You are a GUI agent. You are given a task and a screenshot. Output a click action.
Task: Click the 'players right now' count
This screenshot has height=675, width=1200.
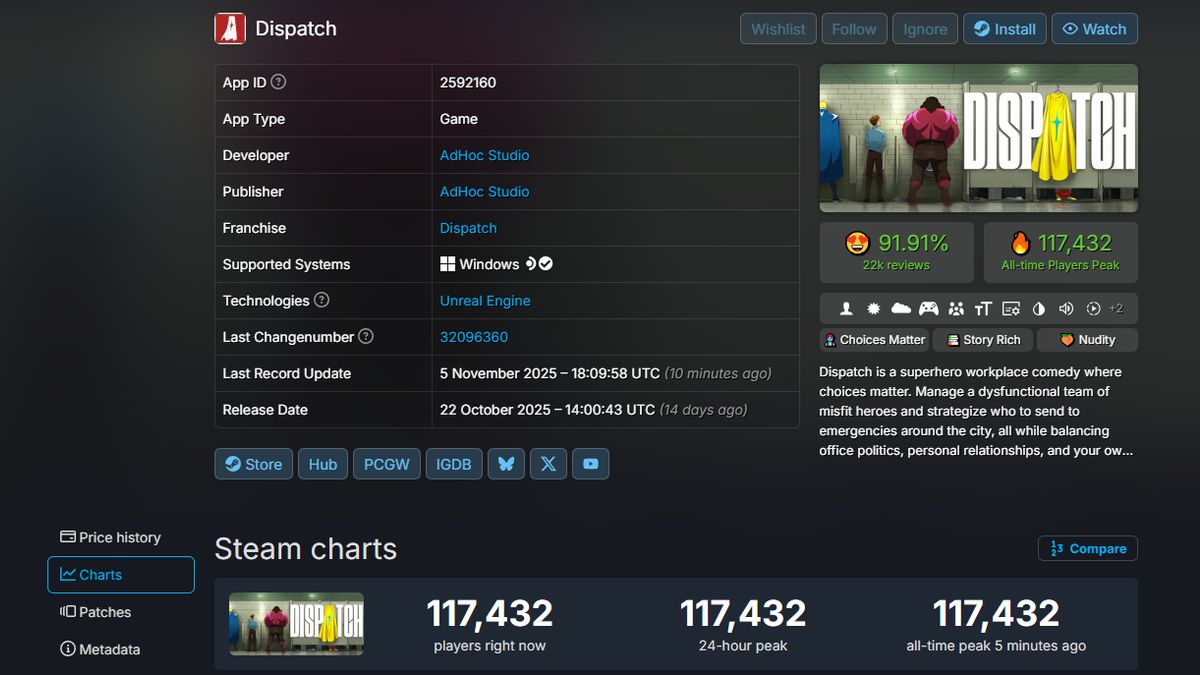(x=490, y=614)
